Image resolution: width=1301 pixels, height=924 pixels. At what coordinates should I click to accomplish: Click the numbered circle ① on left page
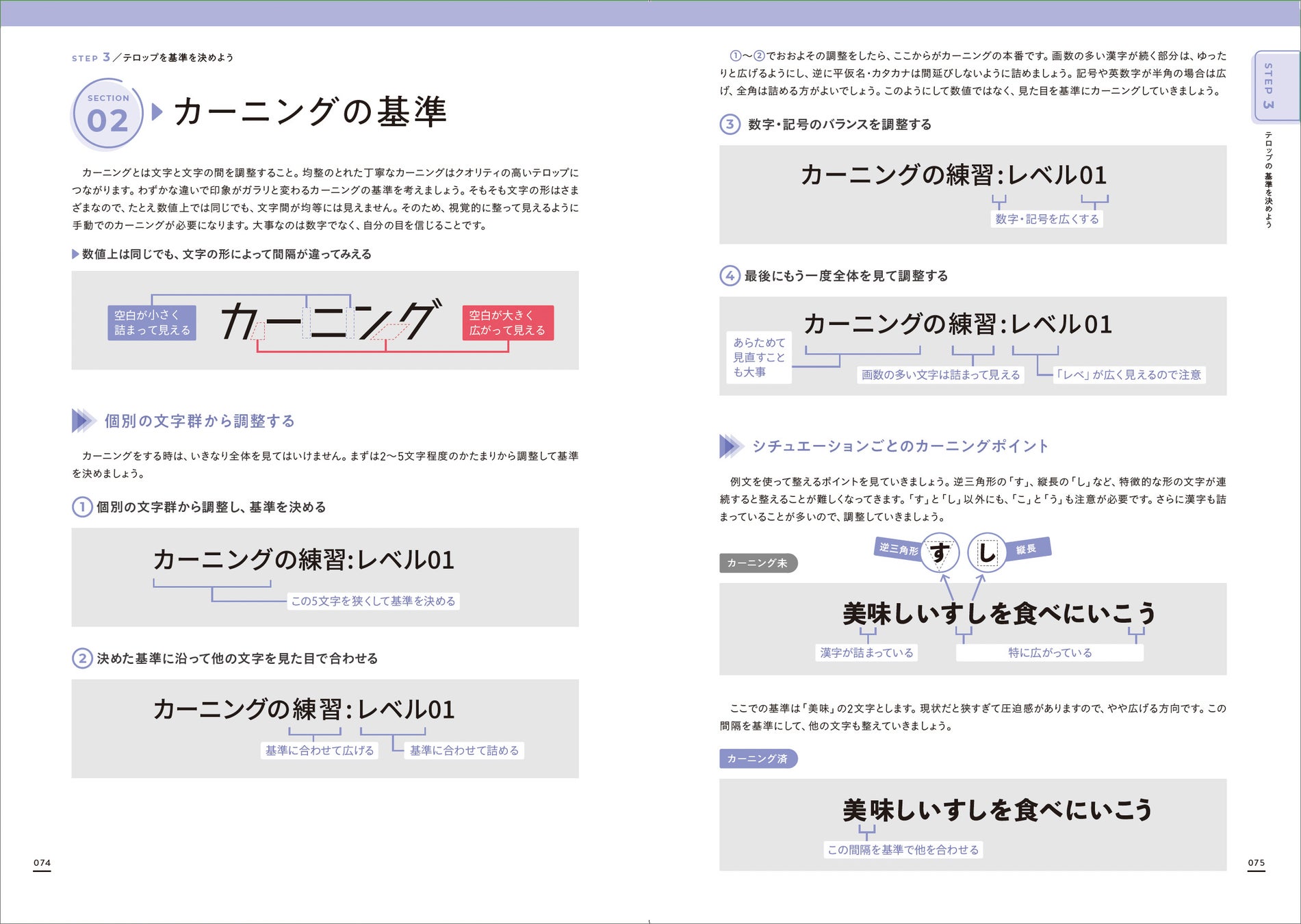point(81,507)
